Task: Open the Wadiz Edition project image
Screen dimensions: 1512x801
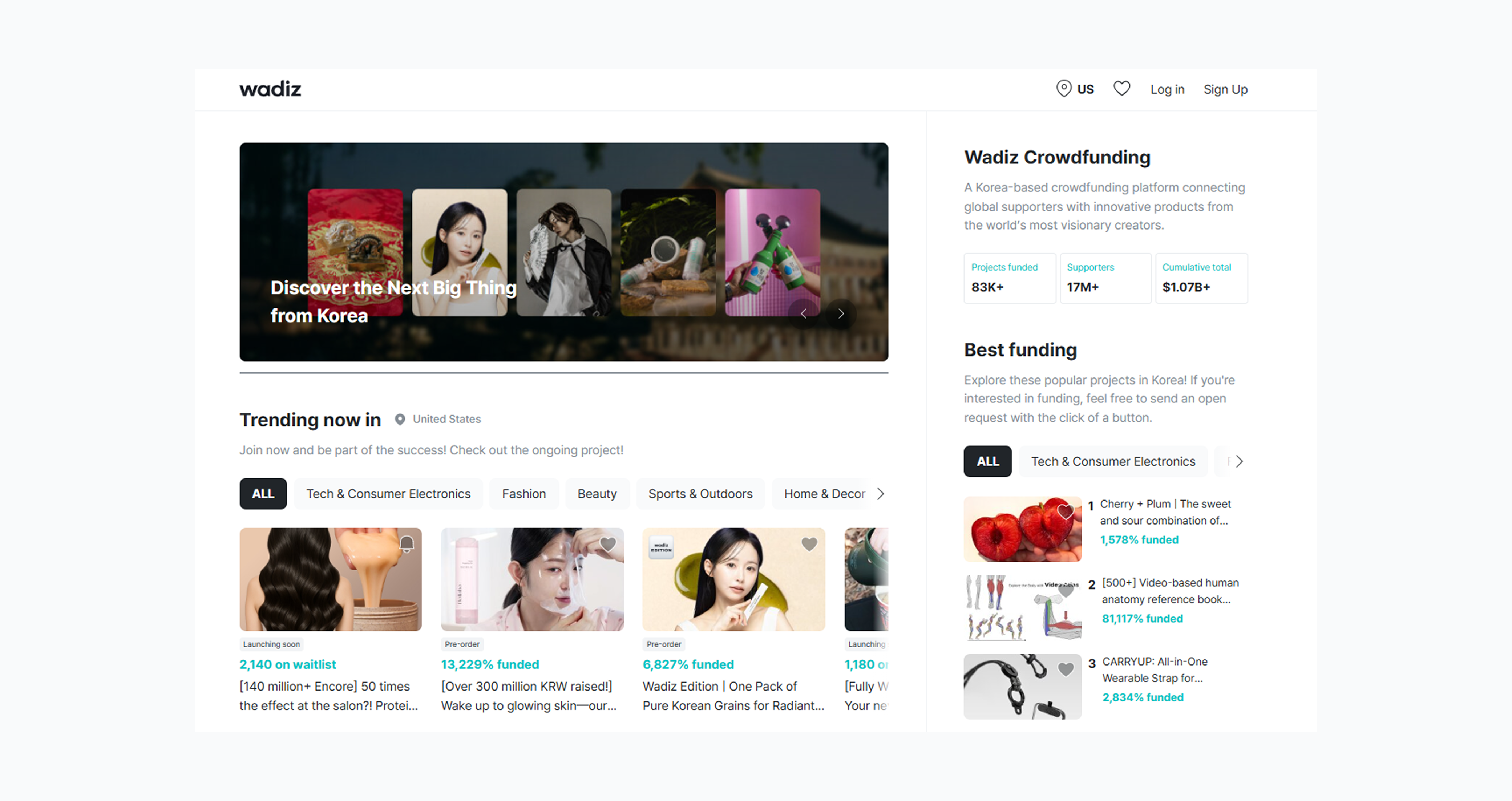Action: pyautogui.click(x=734, y=579)
